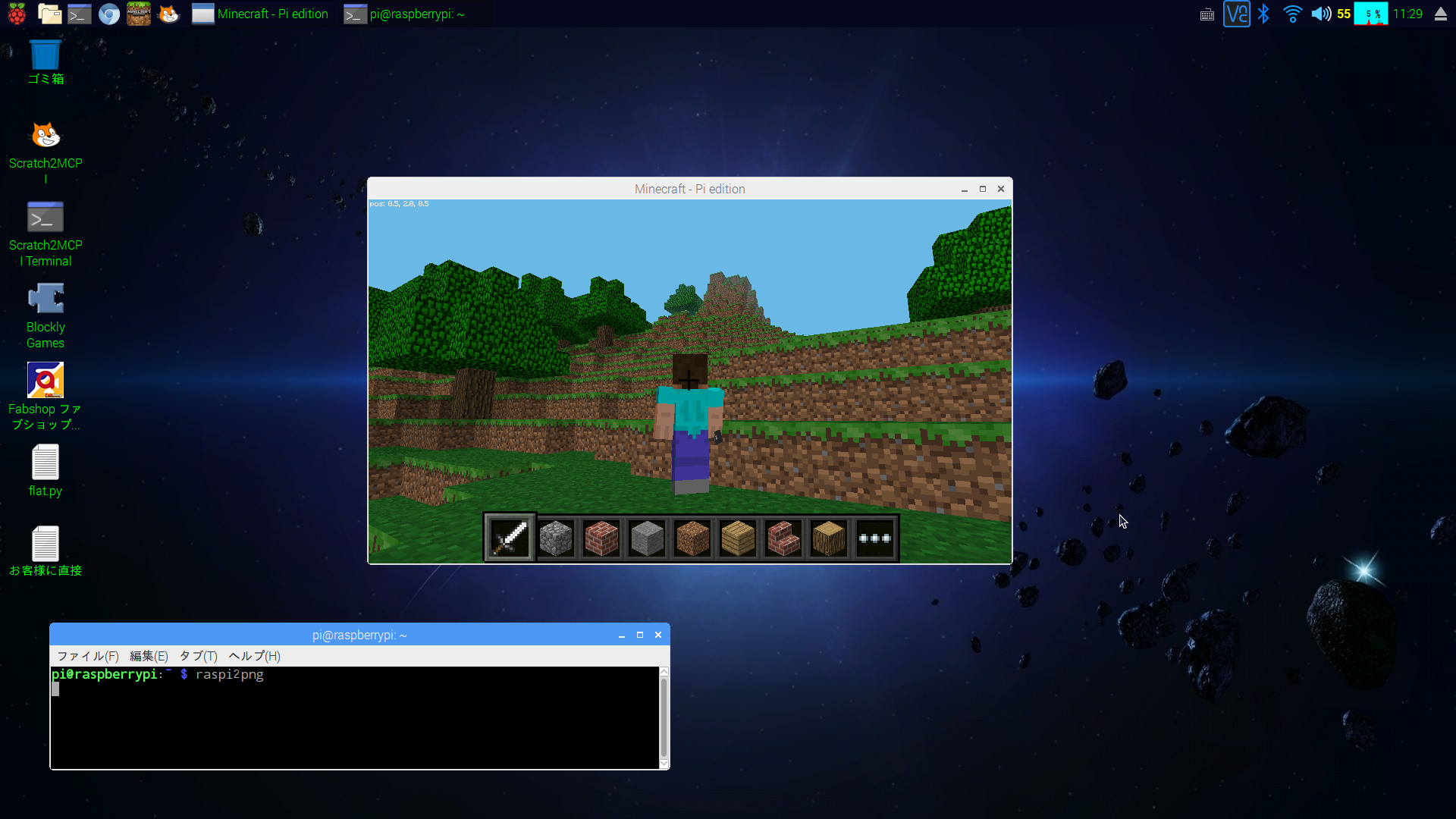The width and height of the screenshot is (1456, 819).
Task: Click the terminal vertical scrollbar
Action: click(x=664, y=717)
